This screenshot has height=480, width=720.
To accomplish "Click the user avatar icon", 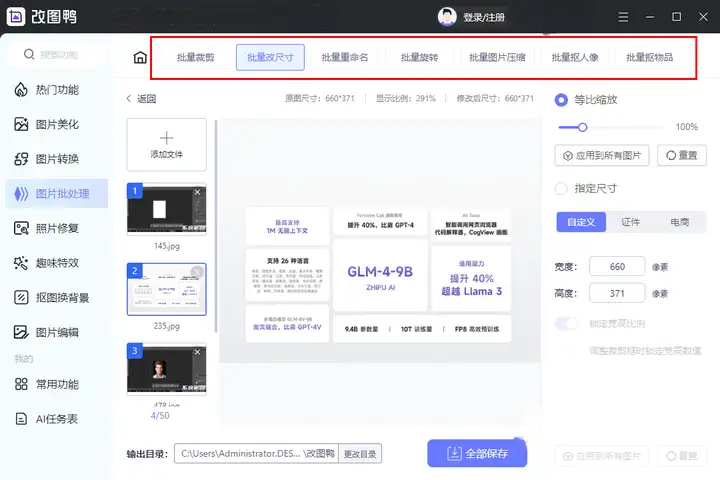I will tap(447, 17).
